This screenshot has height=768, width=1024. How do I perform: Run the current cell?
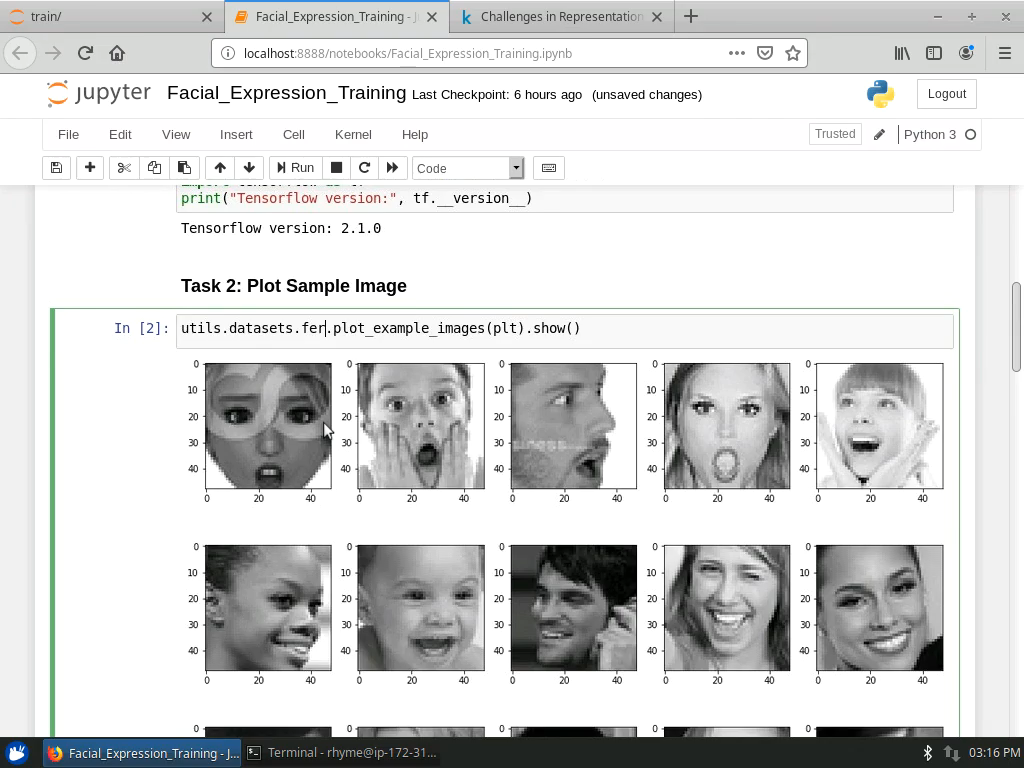294,168
